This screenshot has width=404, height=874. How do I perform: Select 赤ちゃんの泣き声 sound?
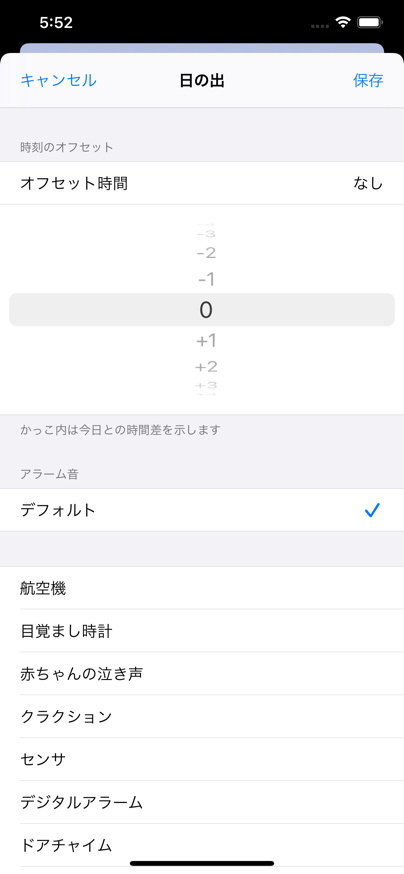(202, 674)
